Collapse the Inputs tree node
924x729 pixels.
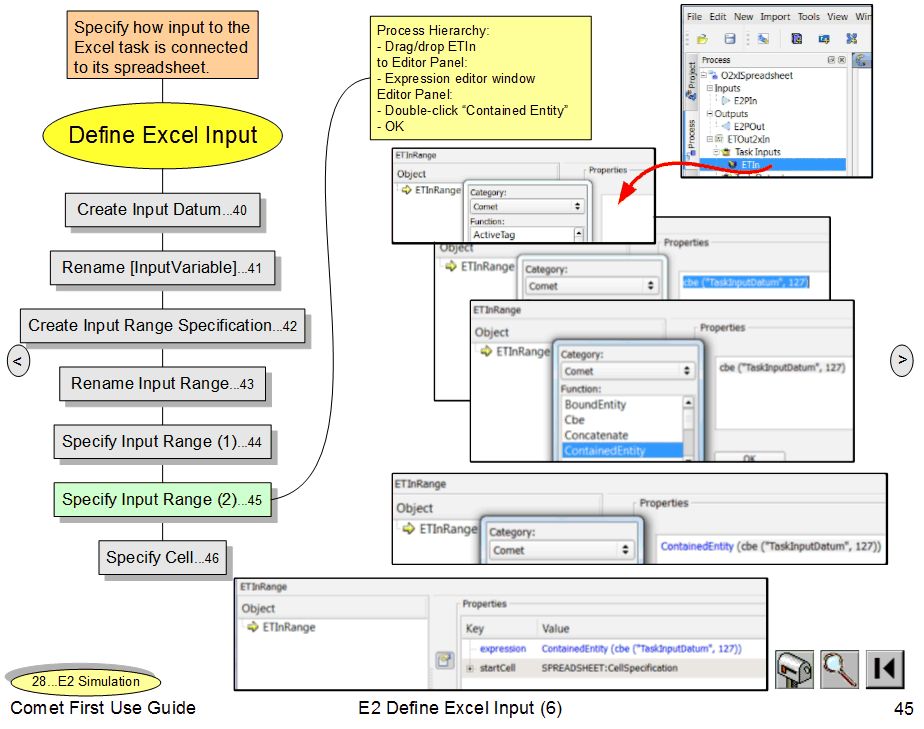click(710, 88)
